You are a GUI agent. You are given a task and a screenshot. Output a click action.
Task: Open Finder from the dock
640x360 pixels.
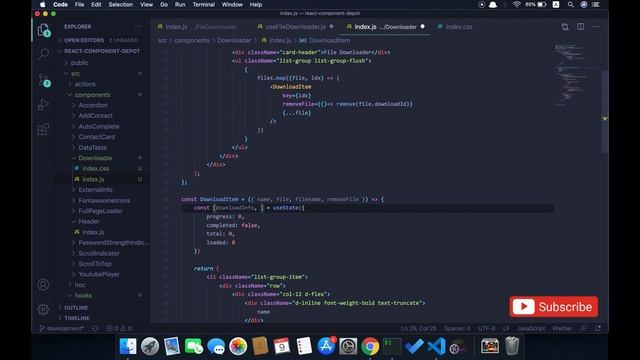point(128,346)
